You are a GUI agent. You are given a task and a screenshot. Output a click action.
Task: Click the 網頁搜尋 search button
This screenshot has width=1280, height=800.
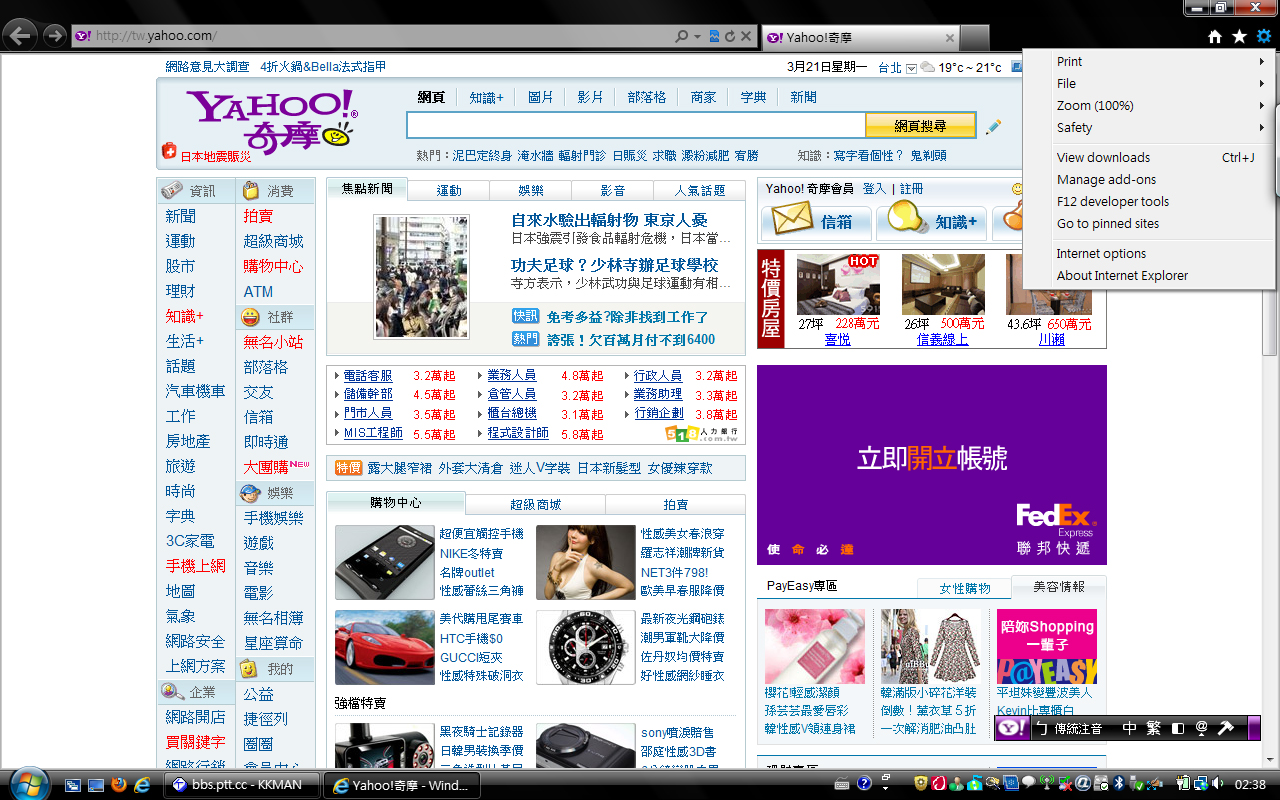(920, 125)
